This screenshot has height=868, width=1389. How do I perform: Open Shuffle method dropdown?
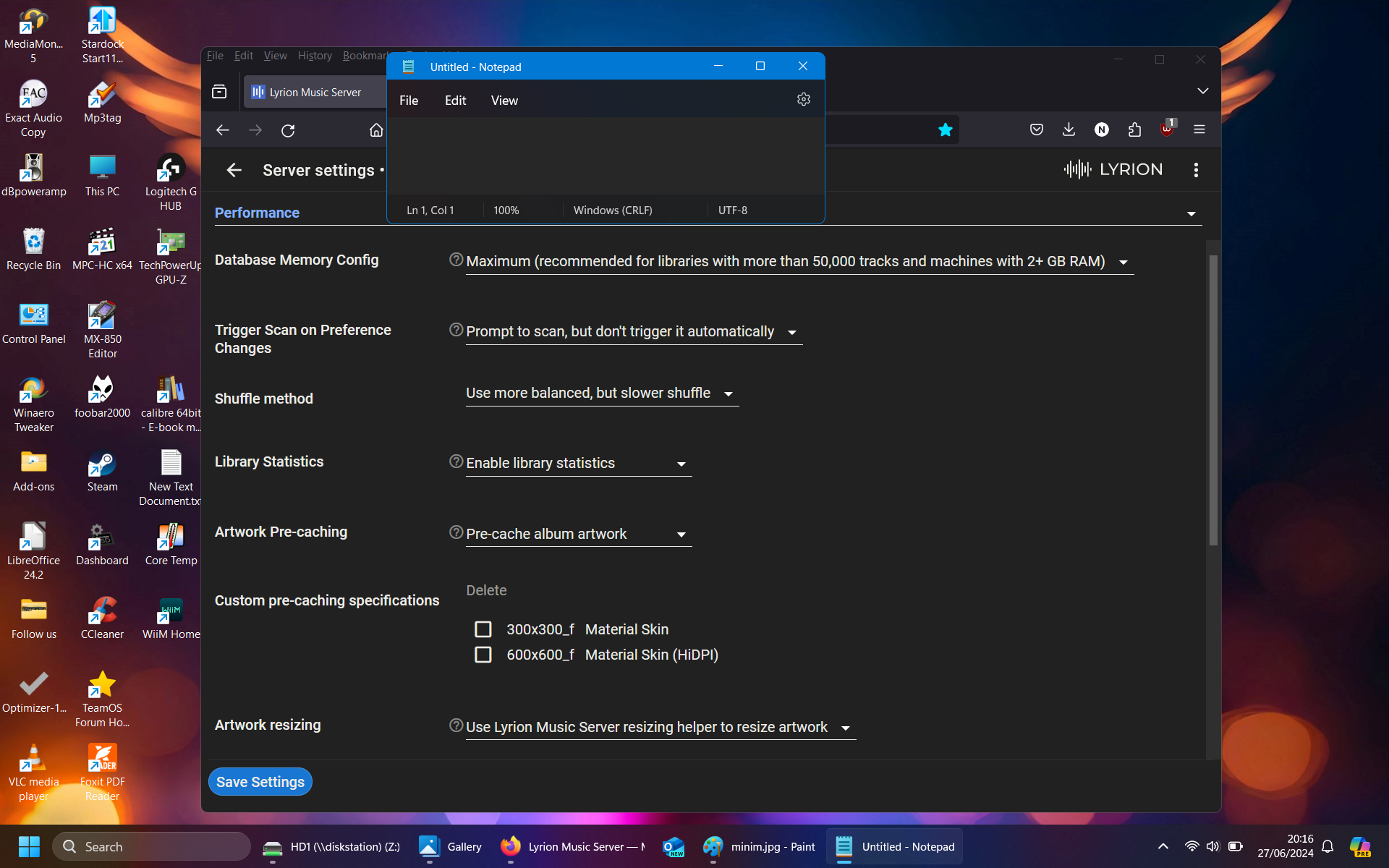(x=602, y=393)
